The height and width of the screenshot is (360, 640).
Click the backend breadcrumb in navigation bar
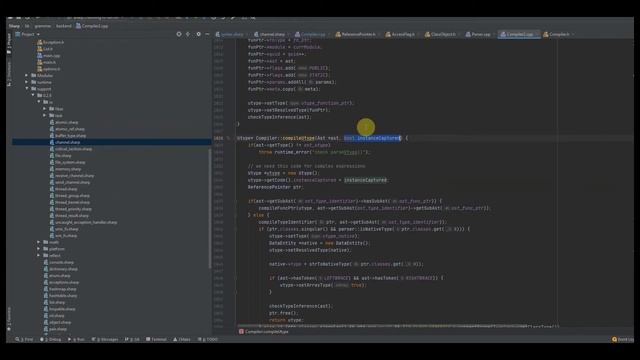pos(64,26)
